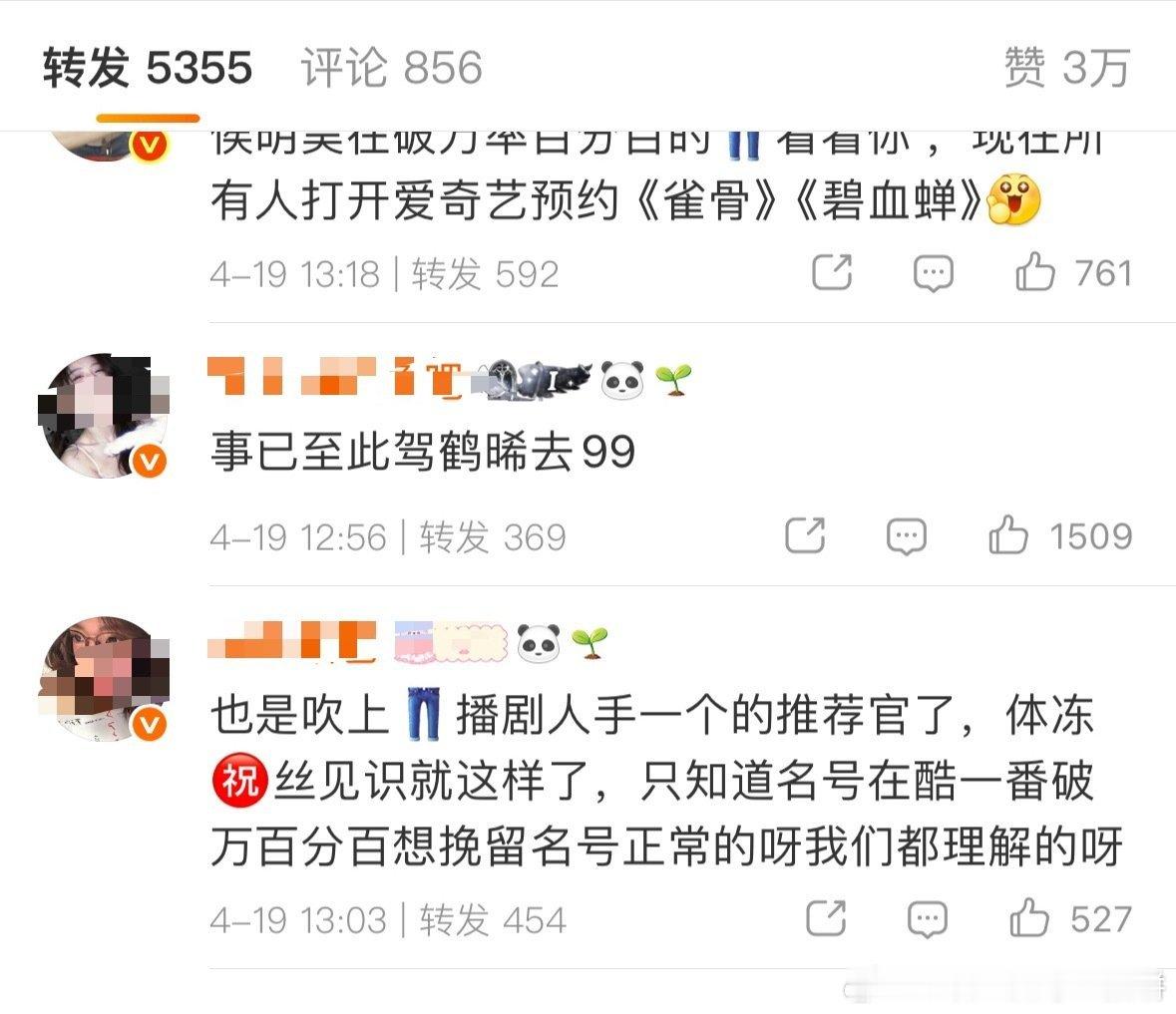1176x1014 pixels.
Task: Tap the 转发 369 count link
Action: (493, 536)
